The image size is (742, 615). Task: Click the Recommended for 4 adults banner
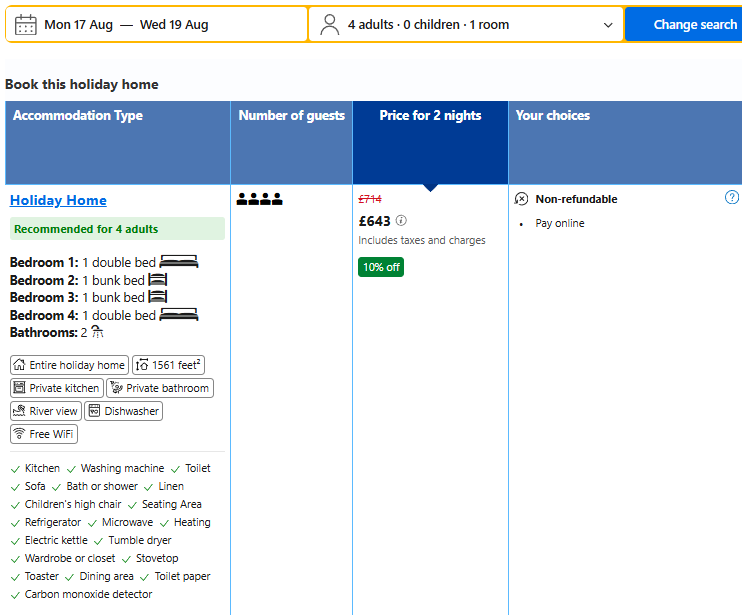pos(117,229)
